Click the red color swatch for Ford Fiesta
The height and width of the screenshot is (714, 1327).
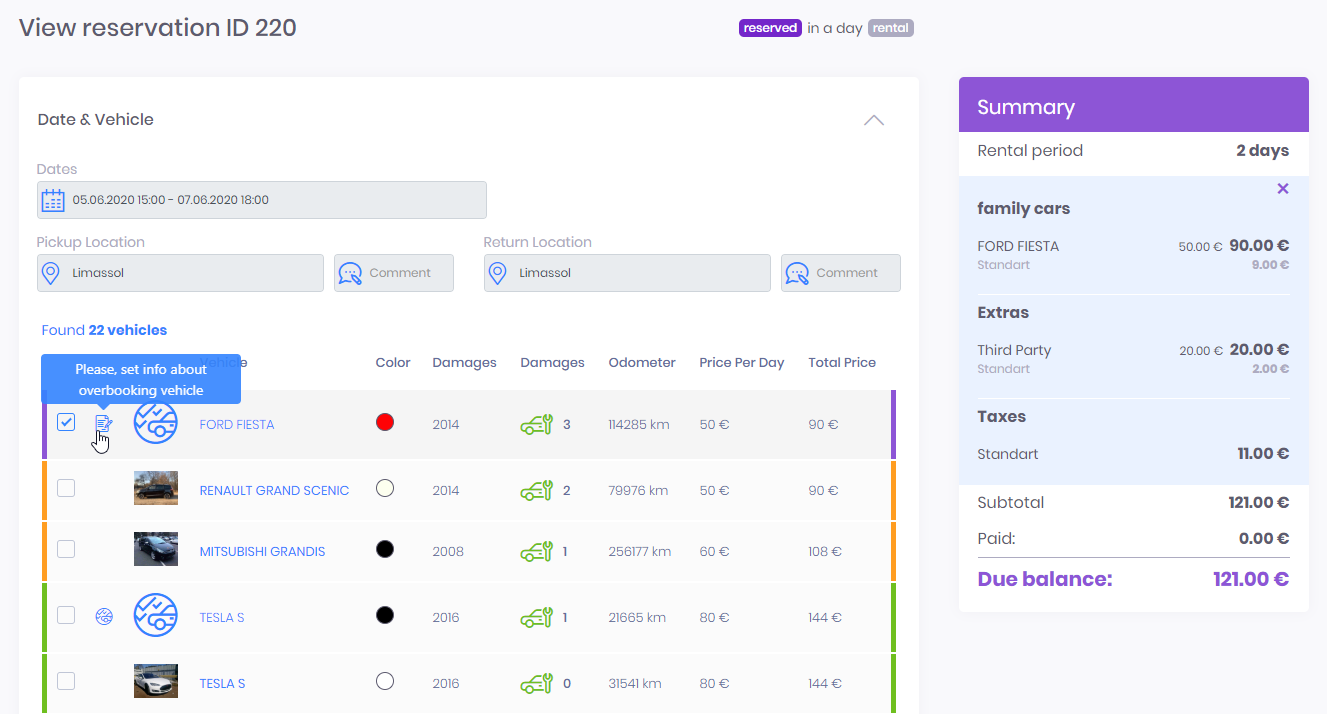pyautogui.click(x=385, y=422)
